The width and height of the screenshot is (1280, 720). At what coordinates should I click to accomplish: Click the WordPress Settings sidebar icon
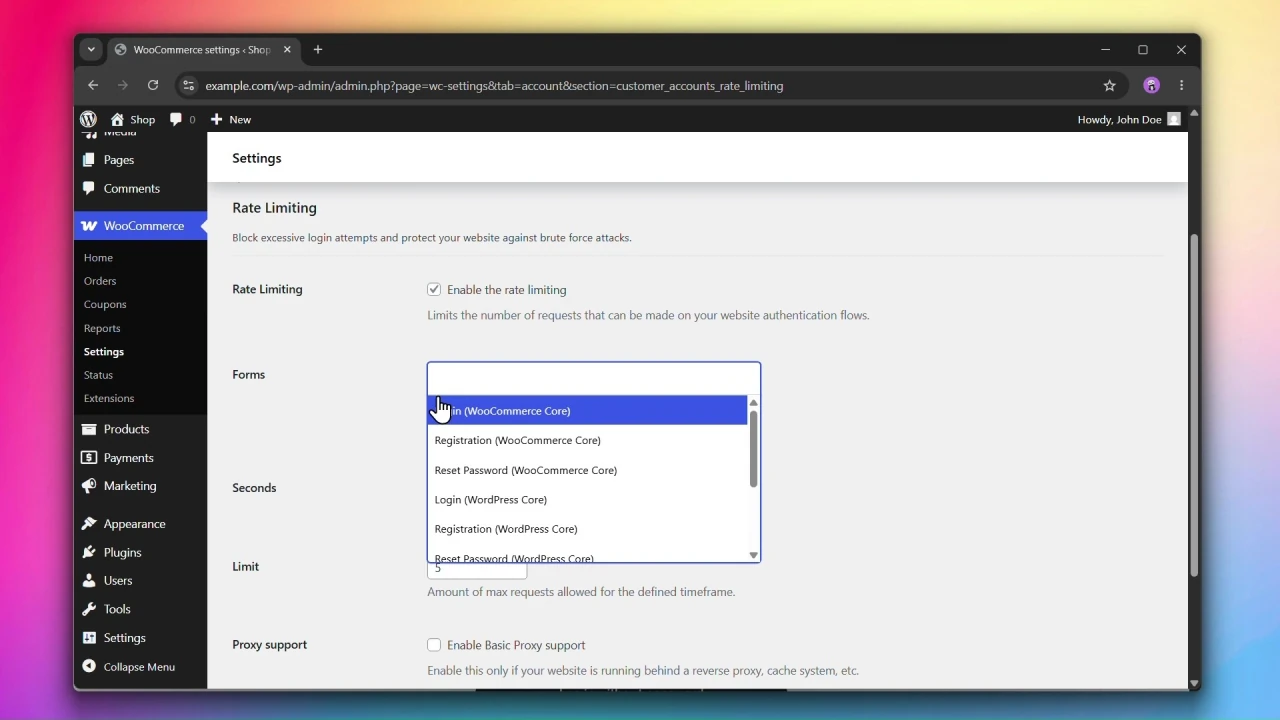pos(89,638)
